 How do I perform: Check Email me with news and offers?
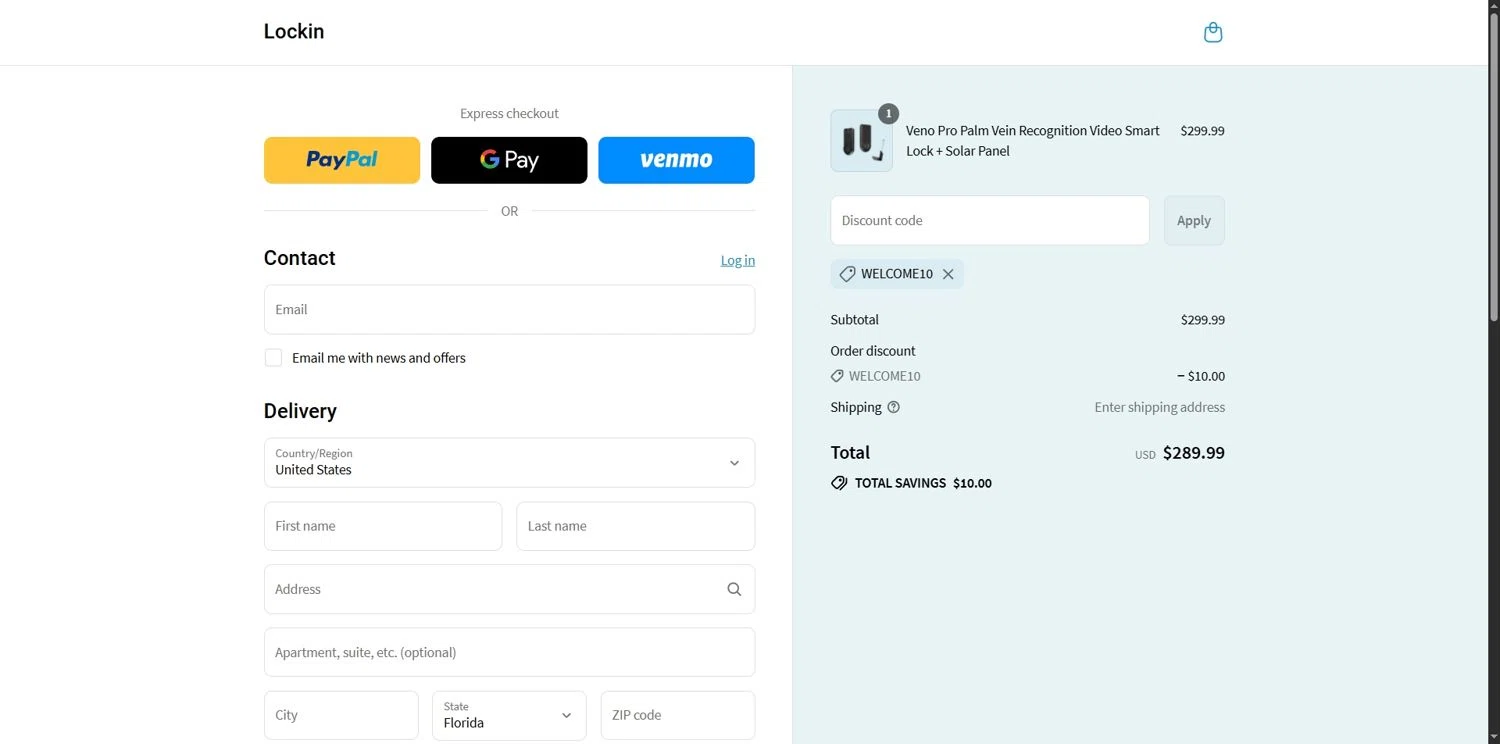(273, 358)
